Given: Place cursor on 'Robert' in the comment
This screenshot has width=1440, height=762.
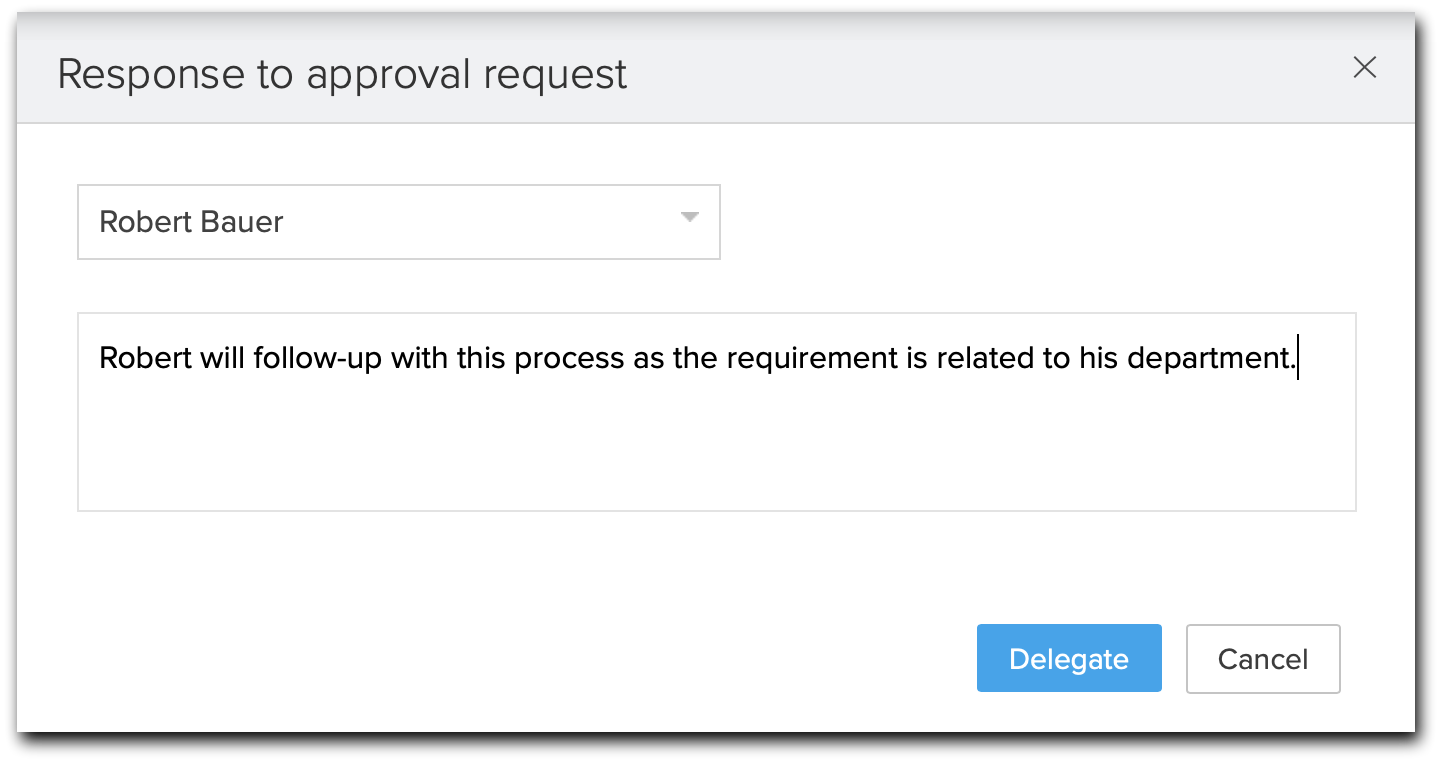Looking at the screenshot, I should 145,359.
